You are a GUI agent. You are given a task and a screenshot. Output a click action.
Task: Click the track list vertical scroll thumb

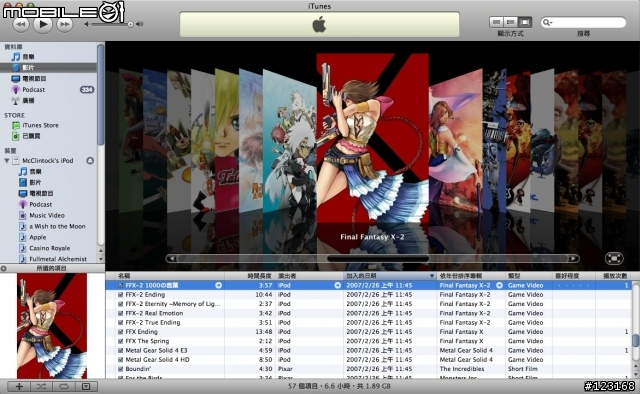(x=636, y=340)
